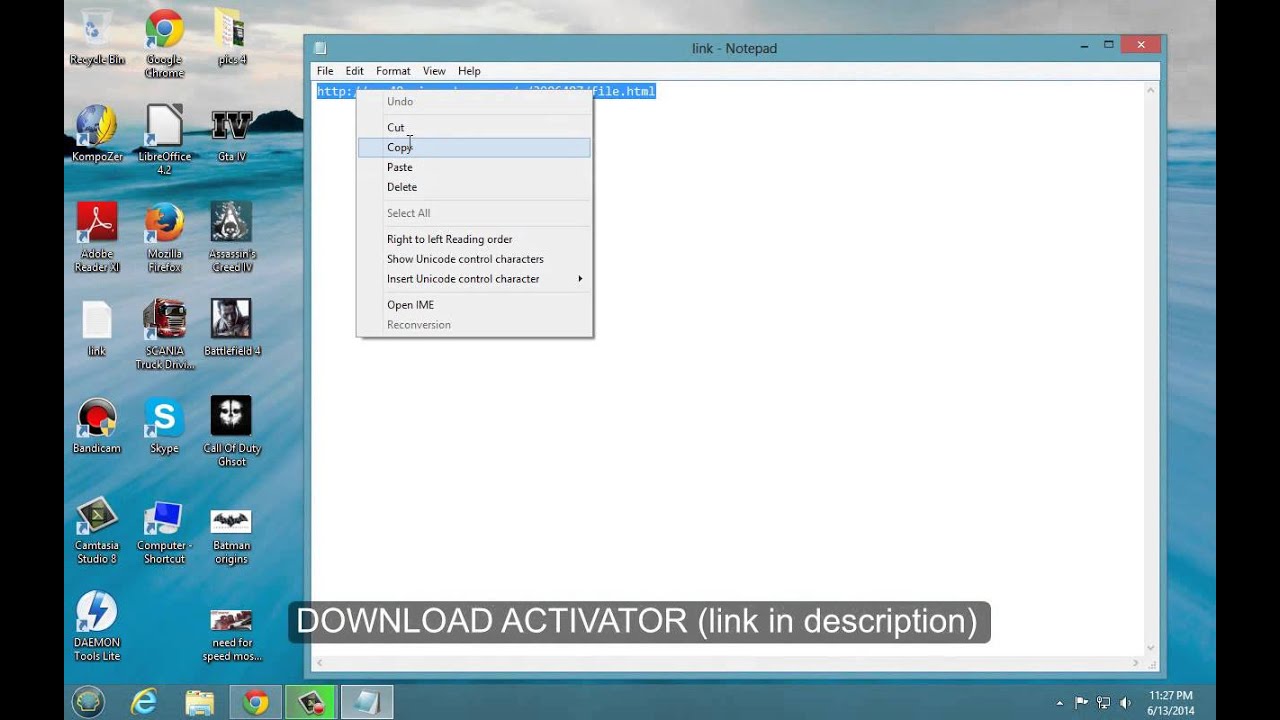Open Notepad Help menu
The image size is (1280, 720).
point(469,71)
